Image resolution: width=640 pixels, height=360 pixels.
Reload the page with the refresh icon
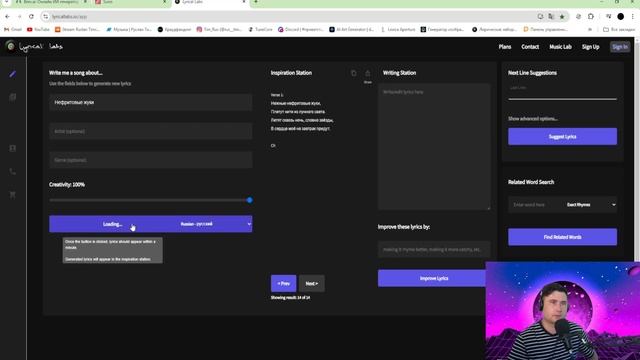[31, 16]
